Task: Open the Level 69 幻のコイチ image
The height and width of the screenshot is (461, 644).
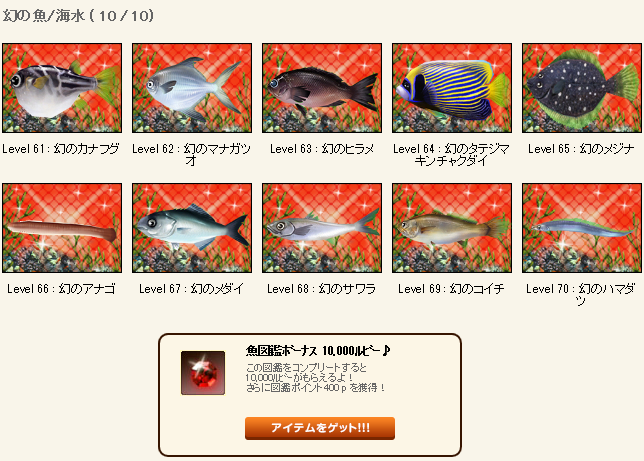Action: click(452, 228)
